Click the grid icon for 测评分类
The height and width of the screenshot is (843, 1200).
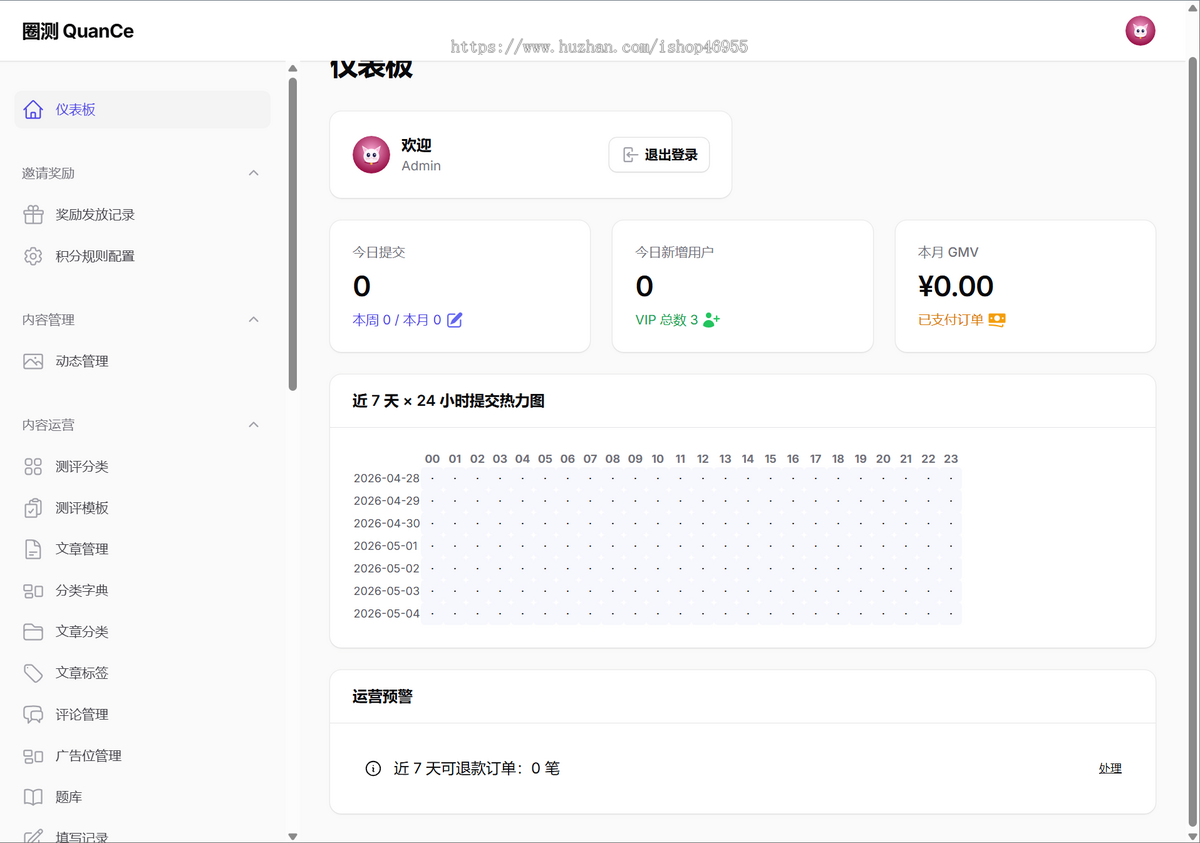33,467
